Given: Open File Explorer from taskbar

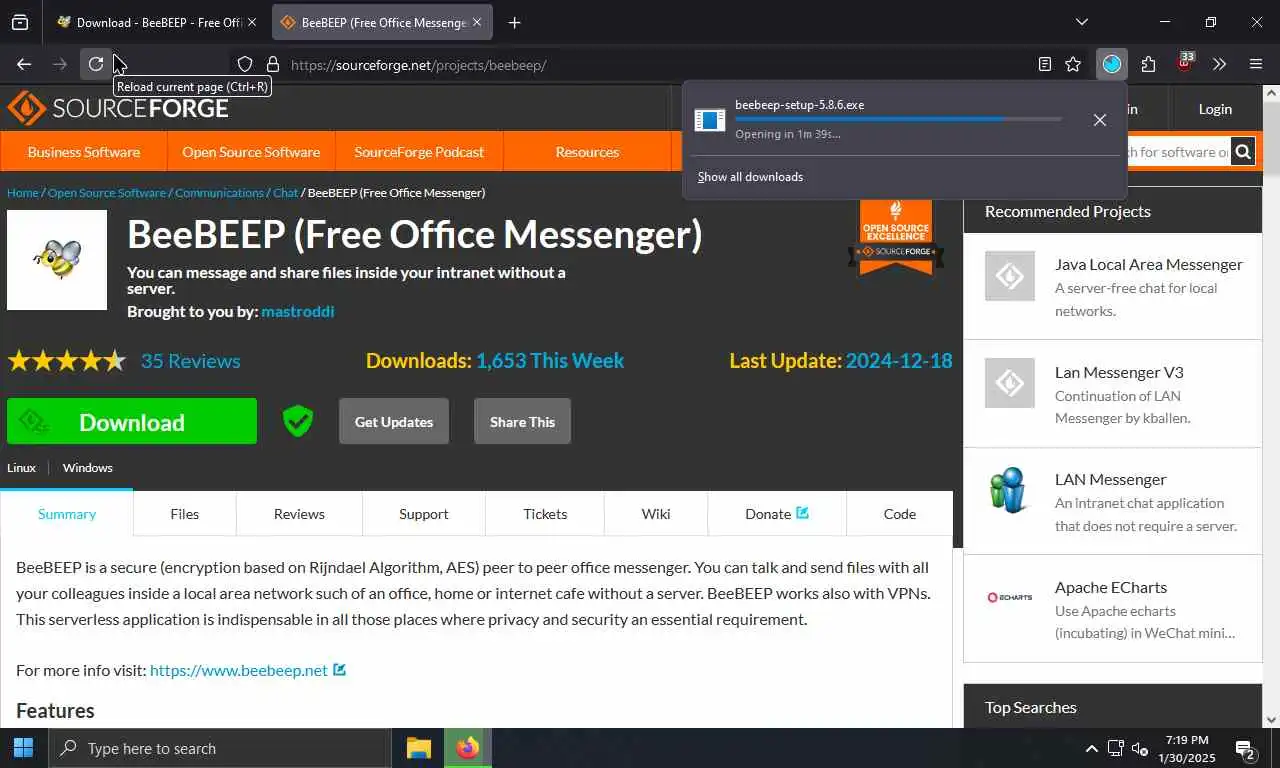Looking at the screenshot, I should [418, 748].
